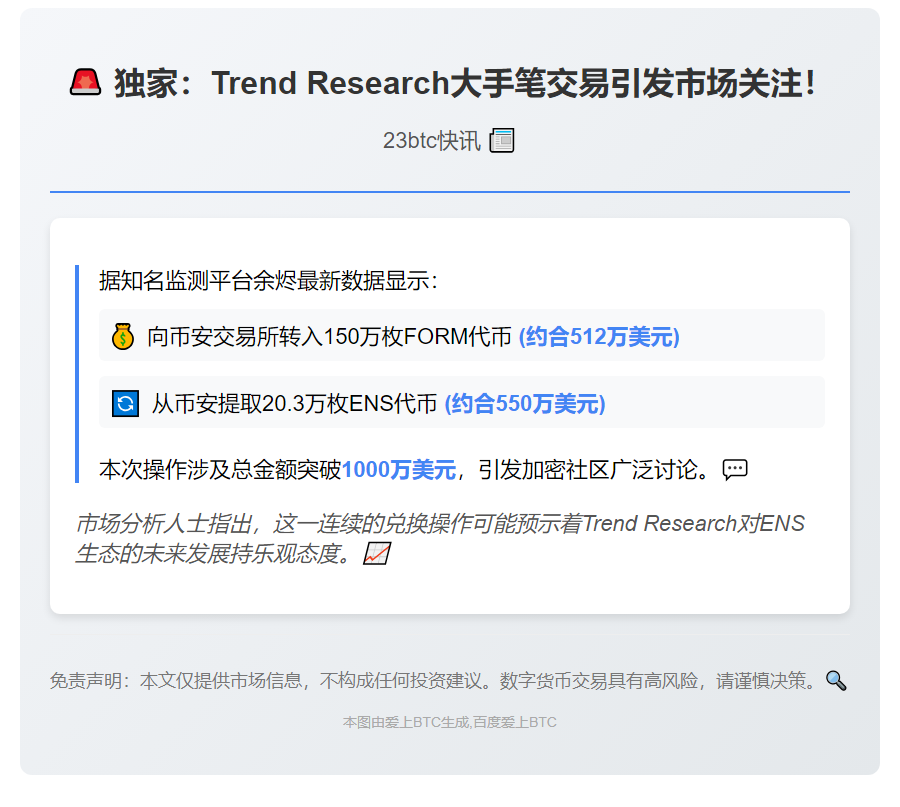Click the line 据知名监测平台余烬最新数据显示
This screenshot has width=900, height=807.
point(268,281)
